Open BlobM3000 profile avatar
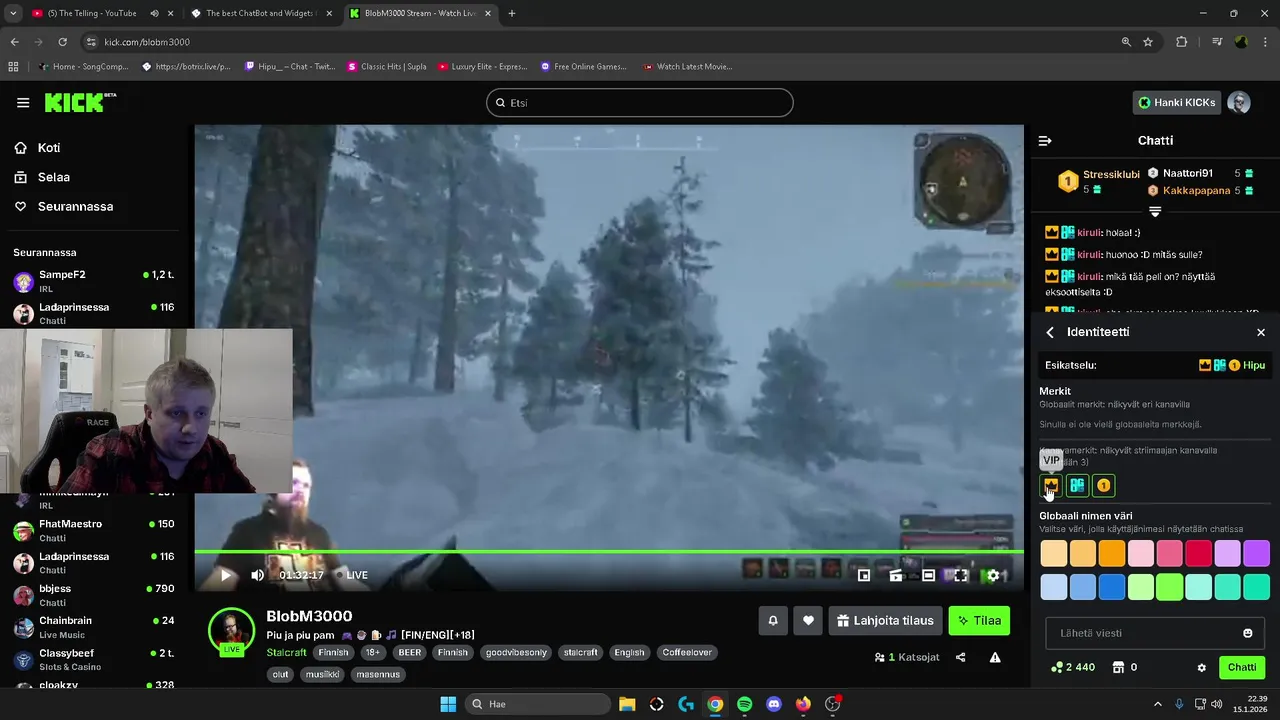 coord(231,629)
